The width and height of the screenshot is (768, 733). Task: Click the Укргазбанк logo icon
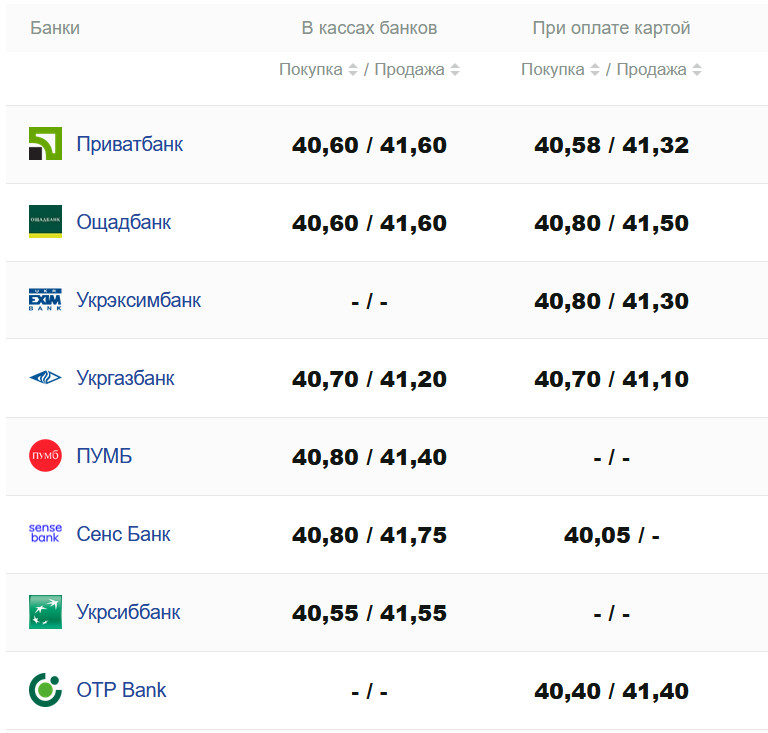[x=45, y=378]
